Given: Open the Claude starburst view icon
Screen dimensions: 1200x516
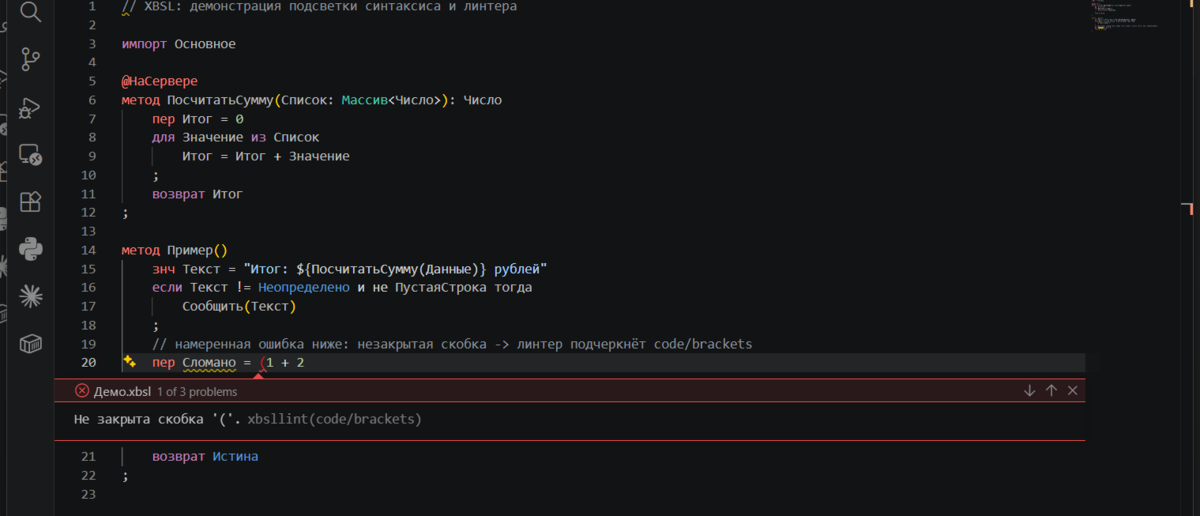Looking at the screenshot, I should pos(31,296).
